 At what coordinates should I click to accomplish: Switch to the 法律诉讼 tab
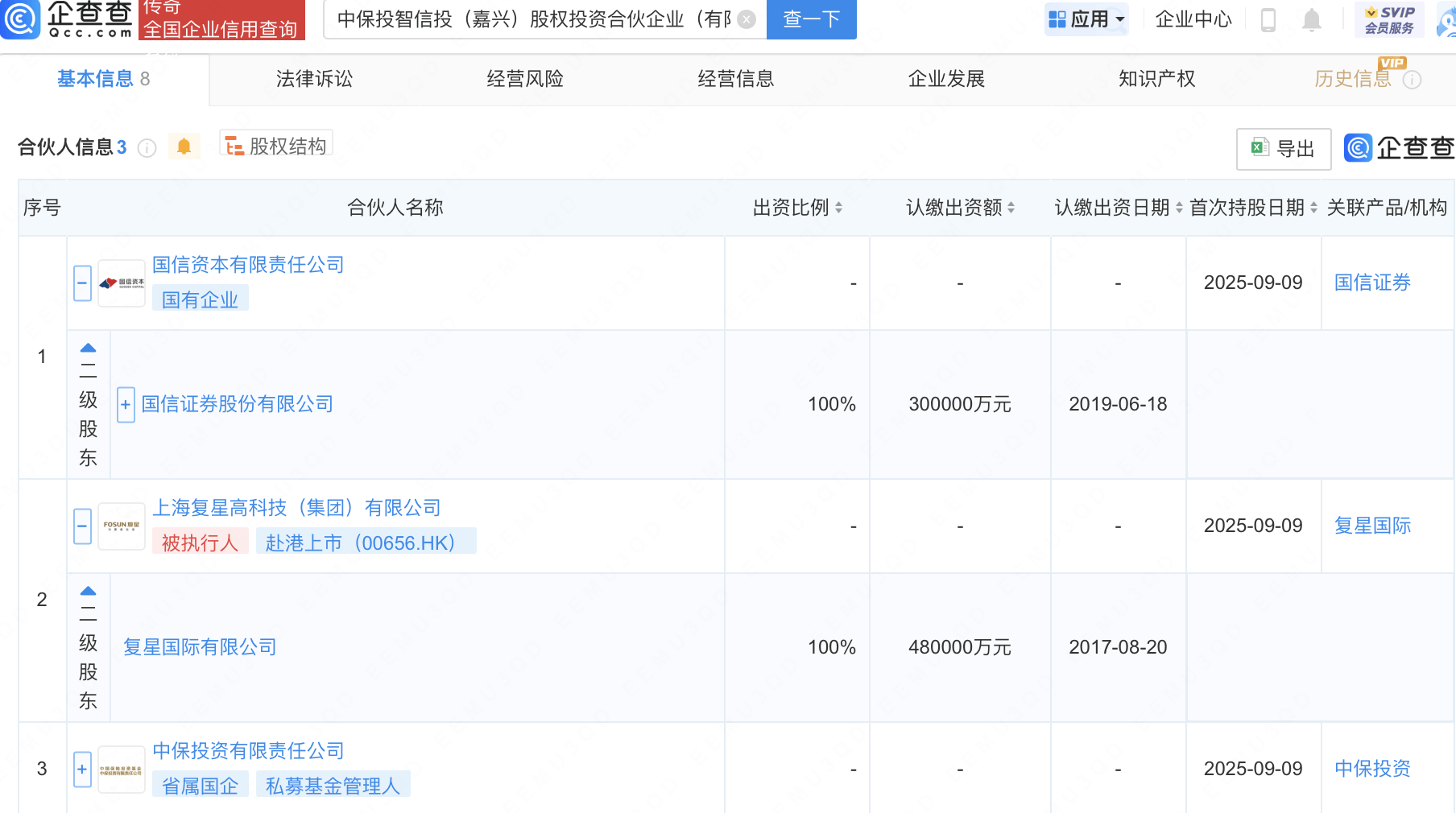click(x=314, y=79)
